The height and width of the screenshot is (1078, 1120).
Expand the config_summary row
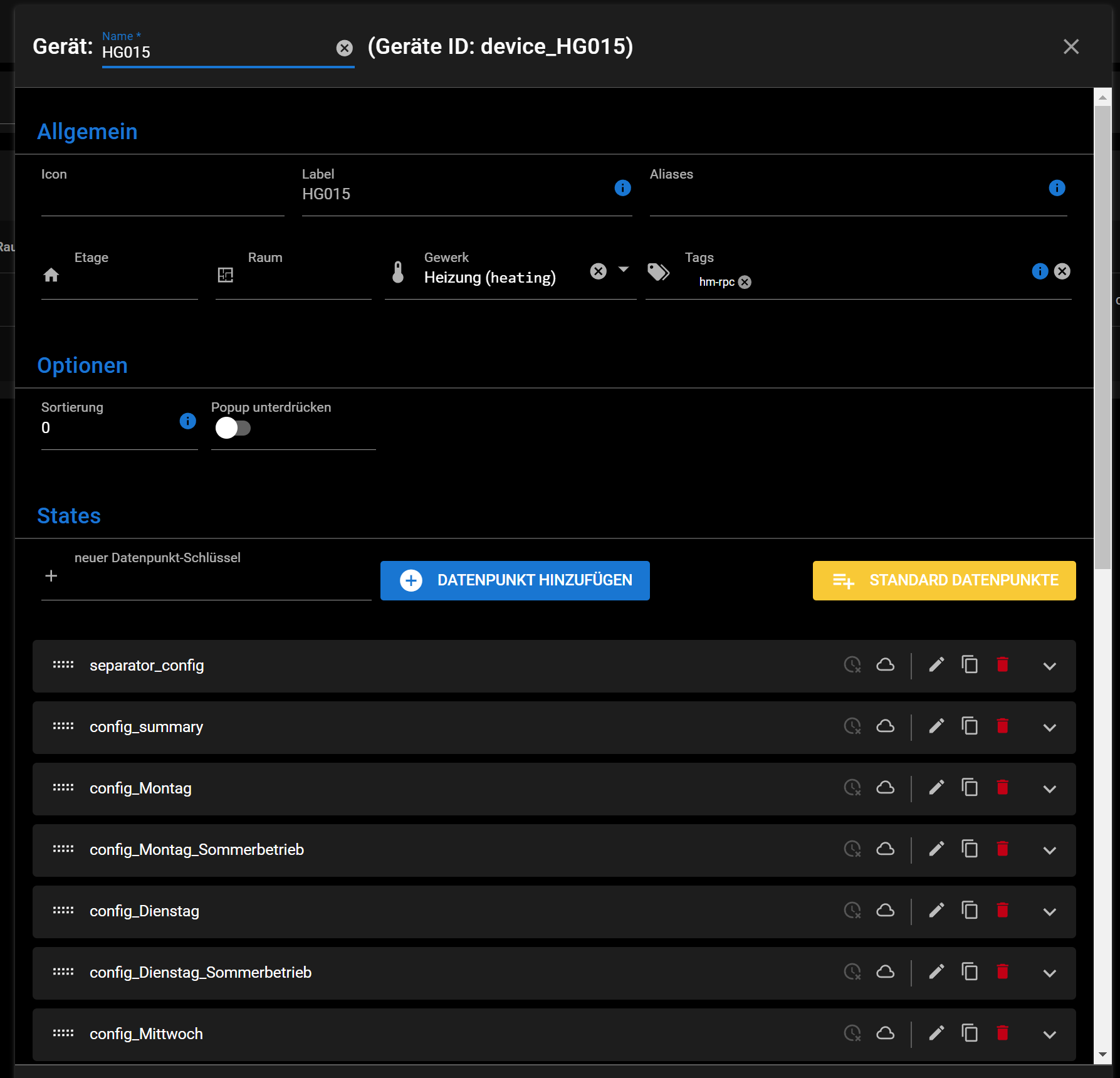[1050, 728]
